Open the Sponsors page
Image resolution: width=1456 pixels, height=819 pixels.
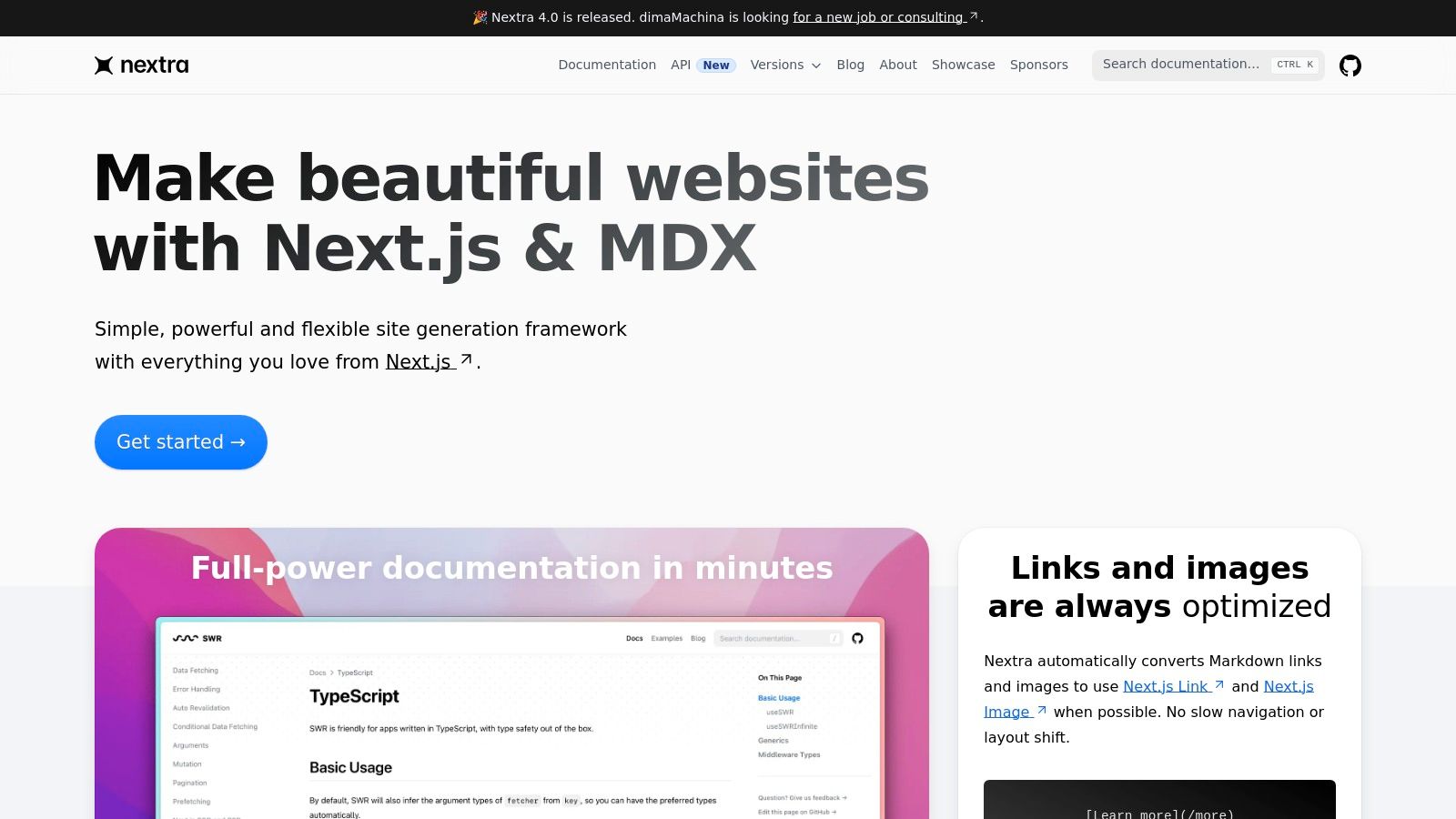1039,65
